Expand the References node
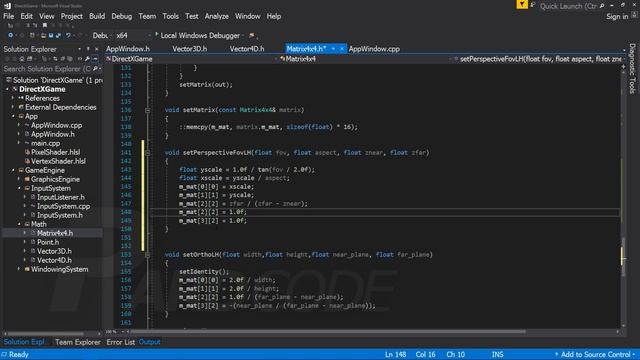 [x=13, y=98]
